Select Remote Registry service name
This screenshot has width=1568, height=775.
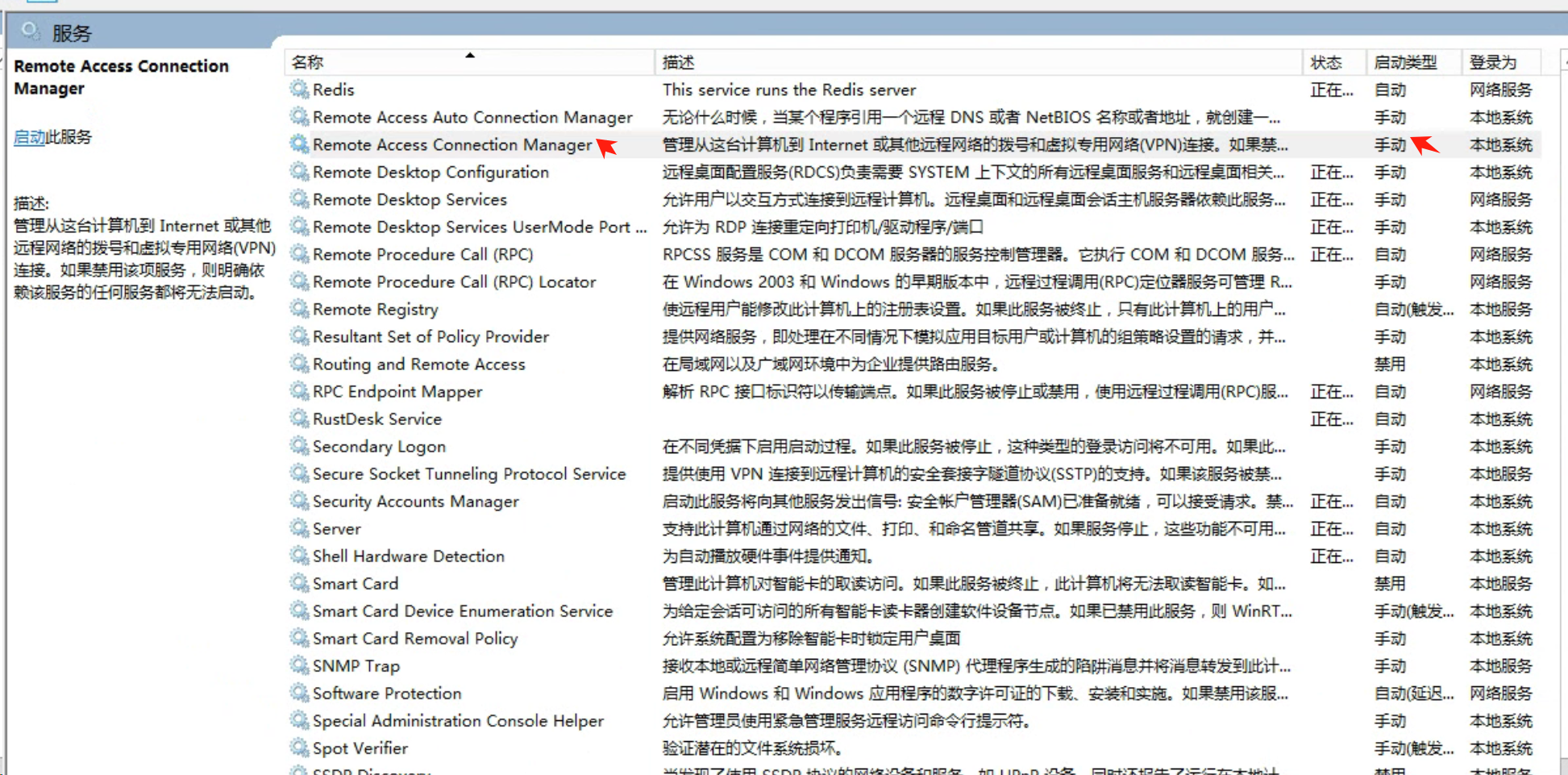[x=376, y=309]
